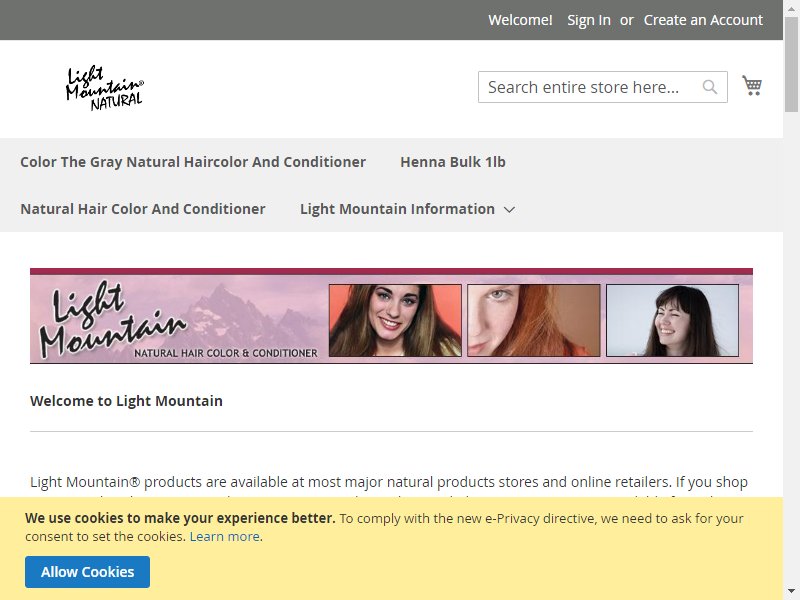Click the page's vertical scrollbar thumb

click(x=791, y=64)
